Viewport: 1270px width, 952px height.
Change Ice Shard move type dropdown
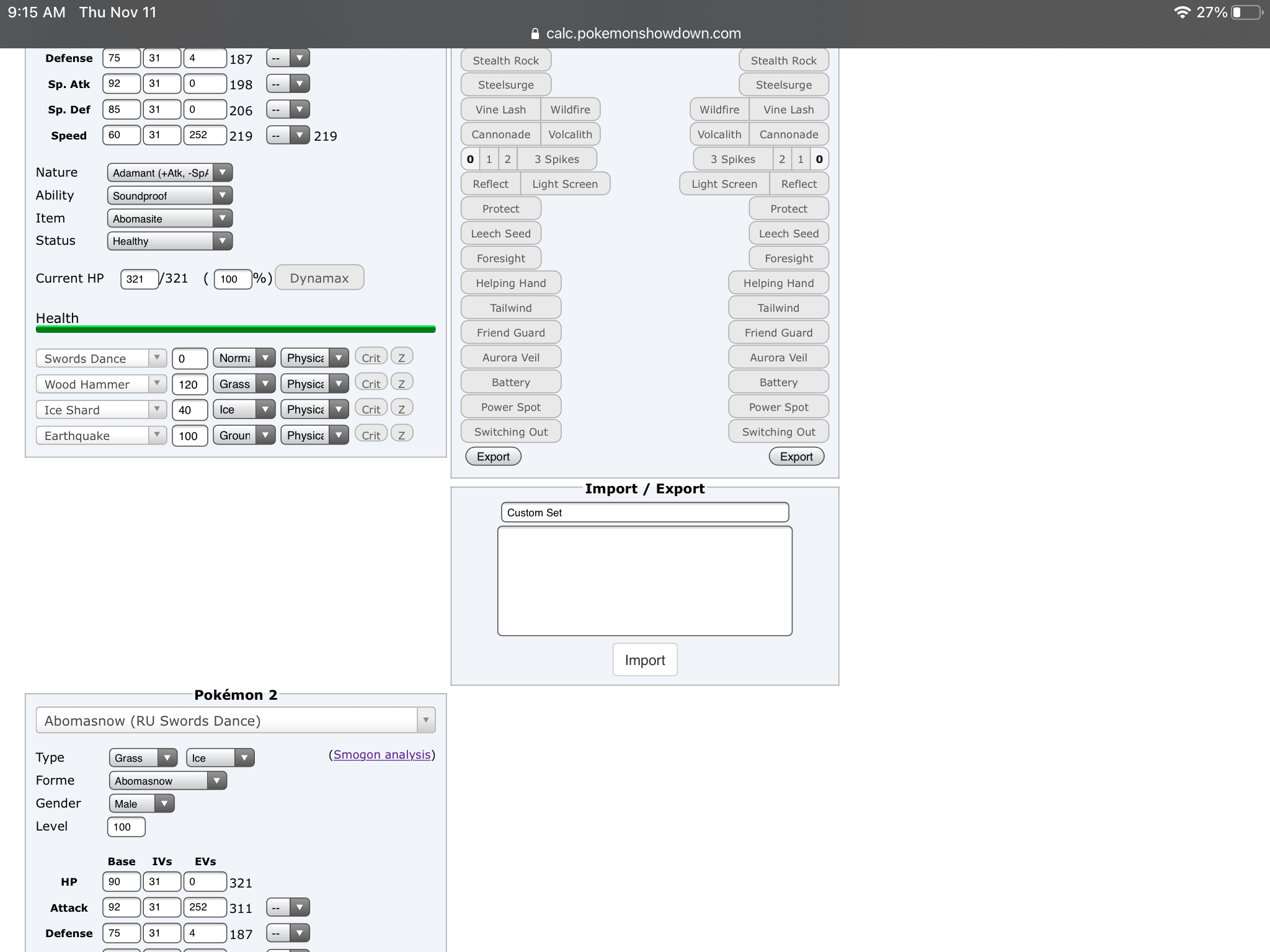point(244,409)
